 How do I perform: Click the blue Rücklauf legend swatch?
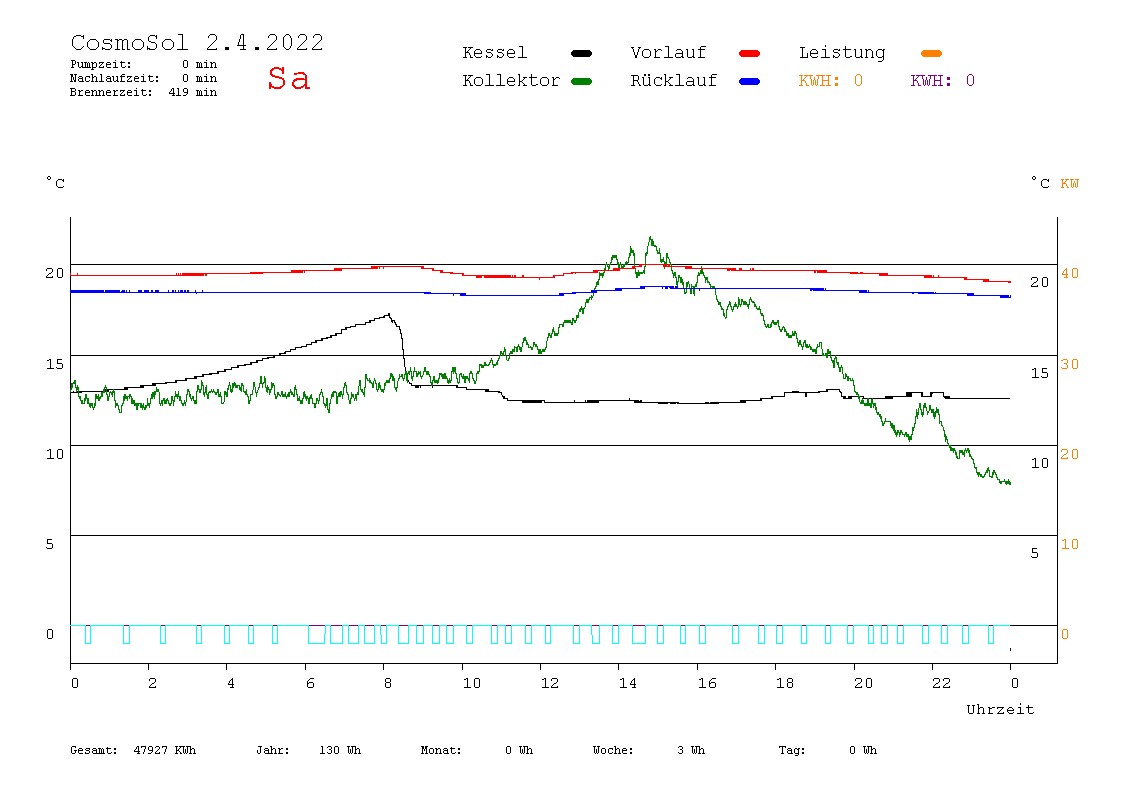(750, 81)
